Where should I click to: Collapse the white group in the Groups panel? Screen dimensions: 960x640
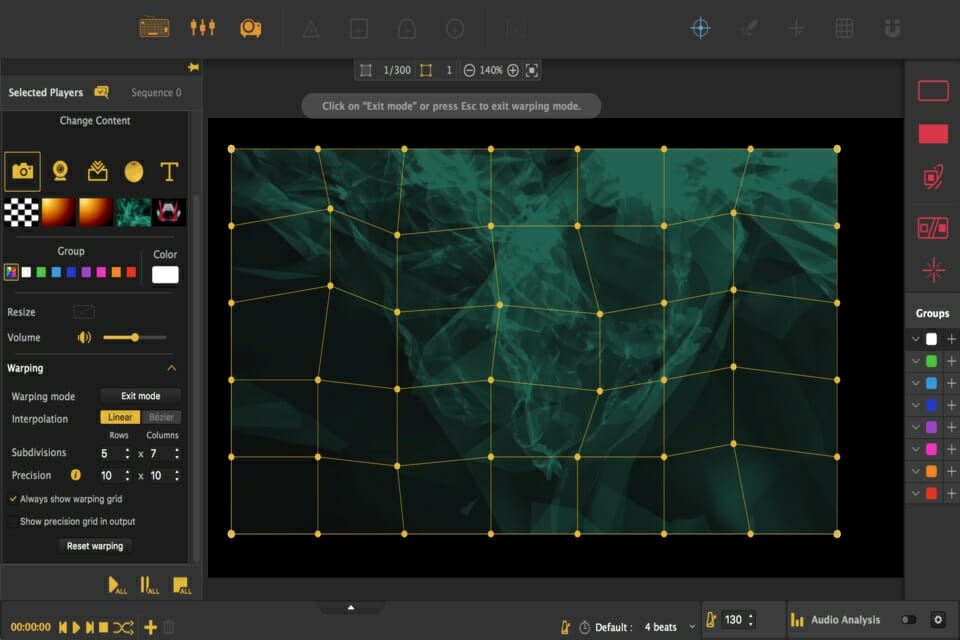(x=916, y=338)
